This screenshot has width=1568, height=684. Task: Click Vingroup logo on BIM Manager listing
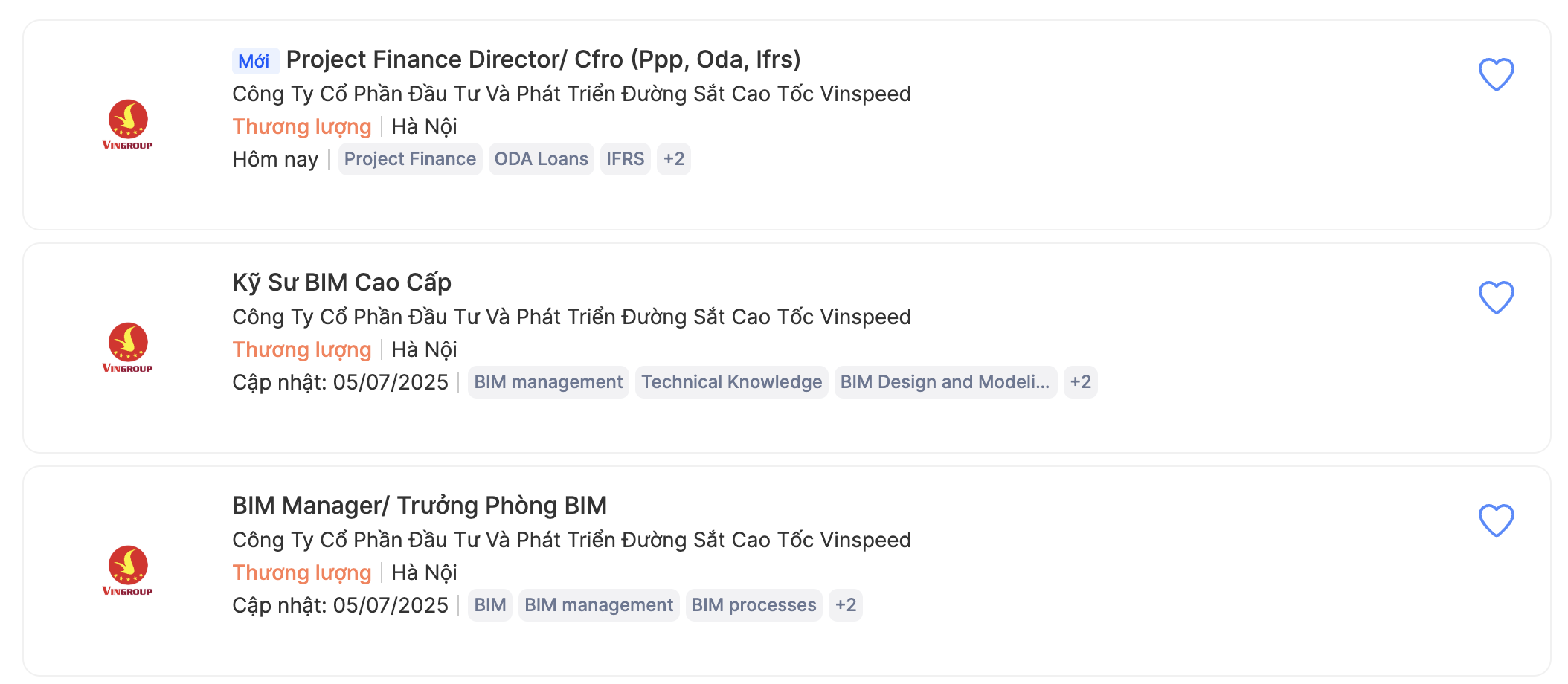pyautogui.click(x=128, y=570)
